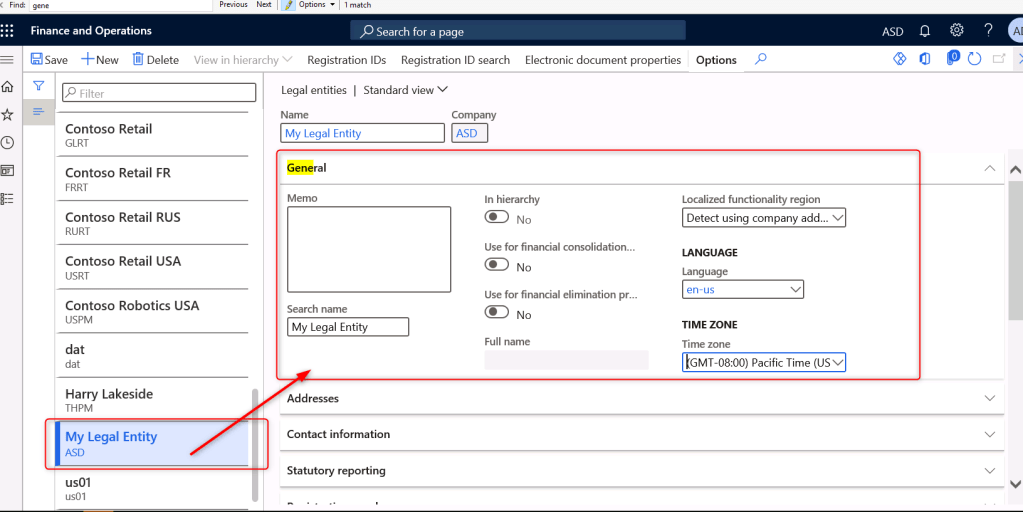This screenshot has width=1023, height=512.
Task: Open Registration IDs menu item
Action: pyautogui.click(x=346, y=60)
